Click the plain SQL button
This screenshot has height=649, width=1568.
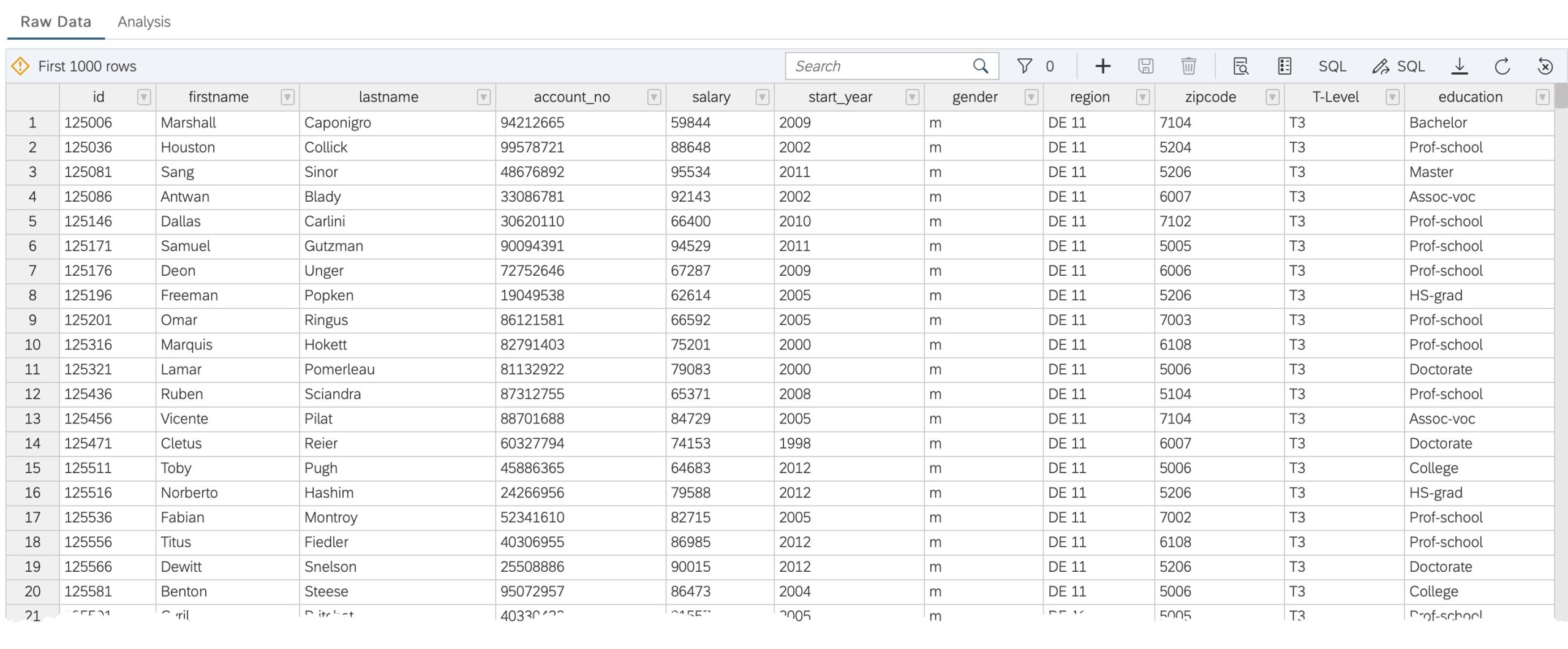click(x=1332, y=66)
